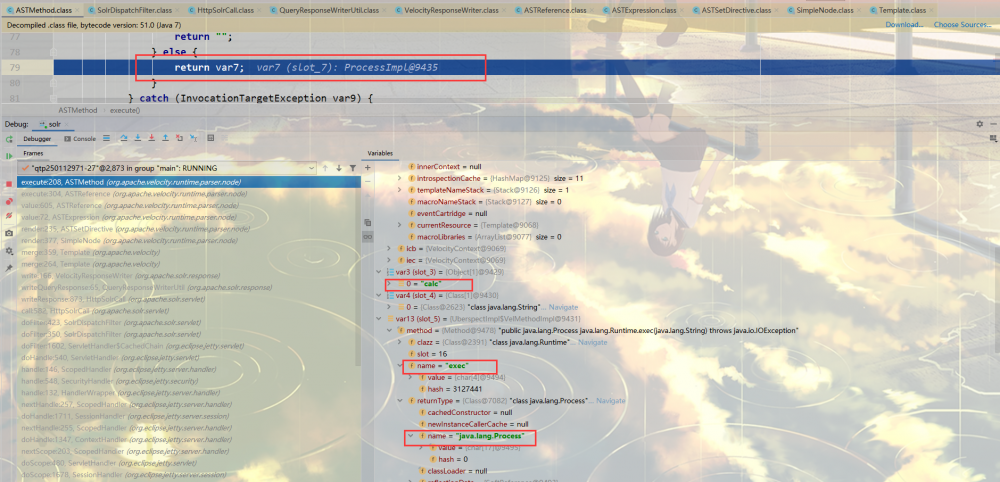The width and height of the screenshot is (1000, 482).
Task: View all breakpoints
Action: pyautogui.click(x=9, y=201)
